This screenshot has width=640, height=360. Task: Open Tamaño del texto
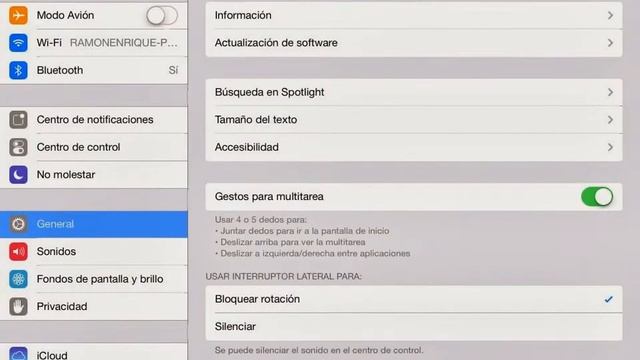coord(414,120)
